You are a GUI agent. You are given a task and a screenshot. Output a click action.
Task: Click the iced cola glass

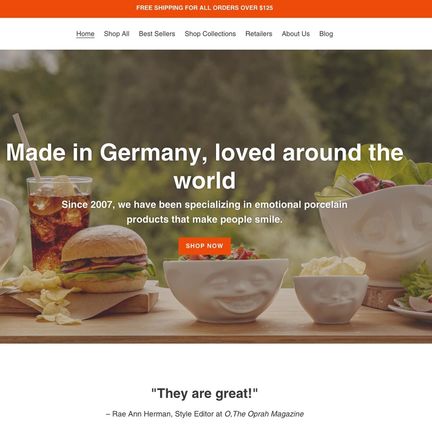coord(58,222)
